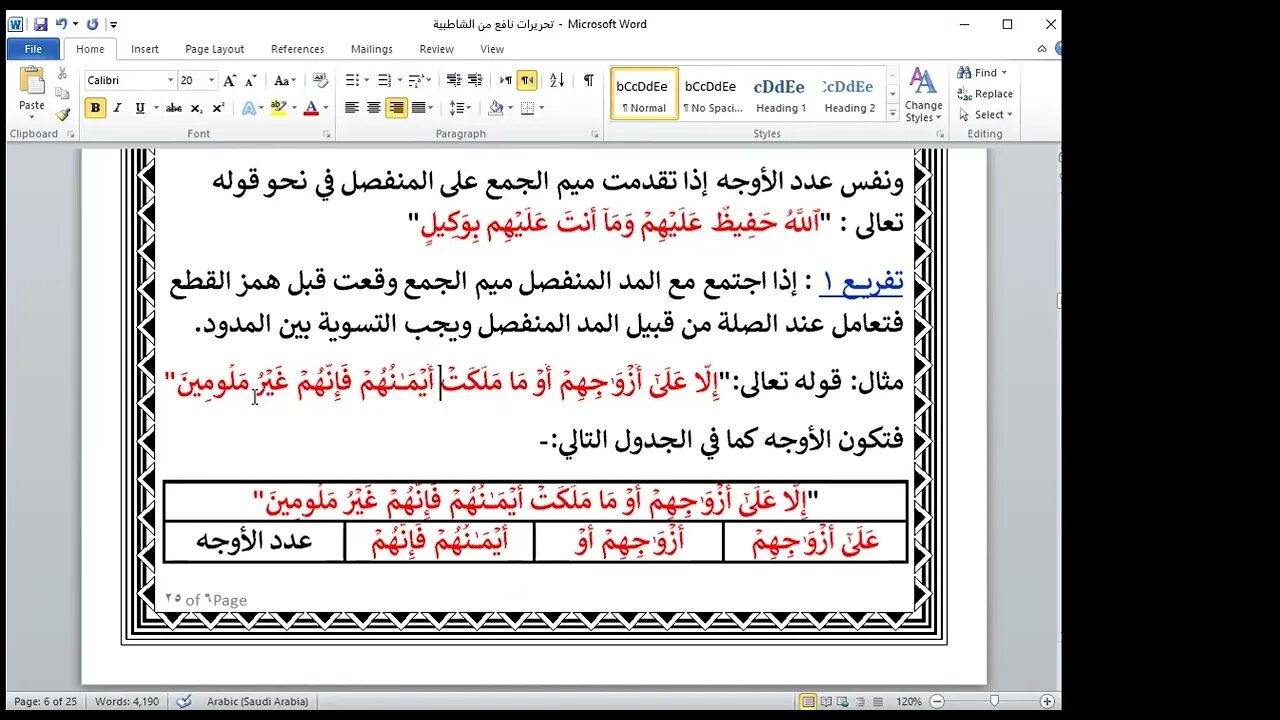
Task: Shrink the font size
Action: click(x=249, y=80)
